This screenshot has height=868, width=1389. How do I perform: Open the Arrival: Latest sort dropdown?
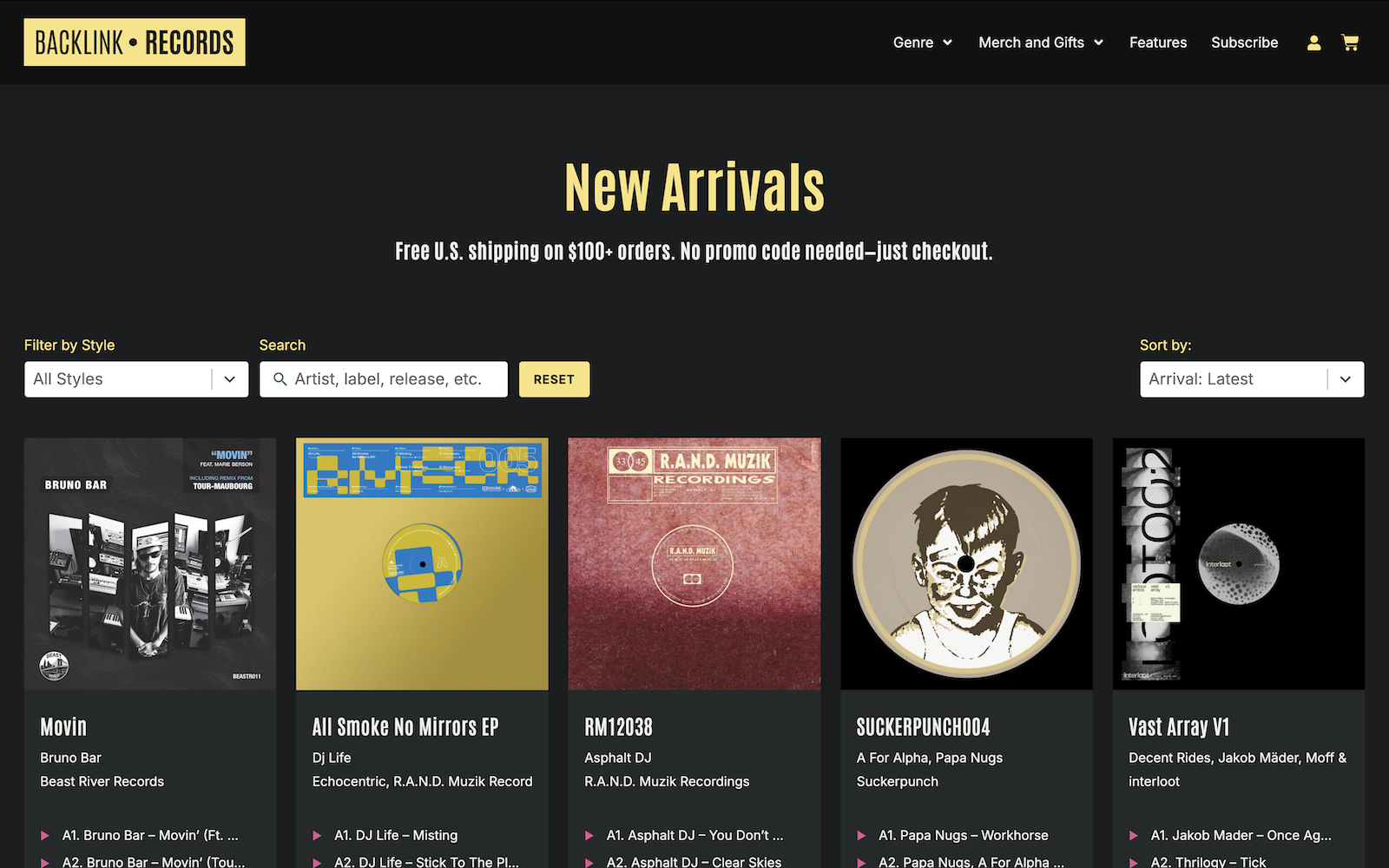1252,379
